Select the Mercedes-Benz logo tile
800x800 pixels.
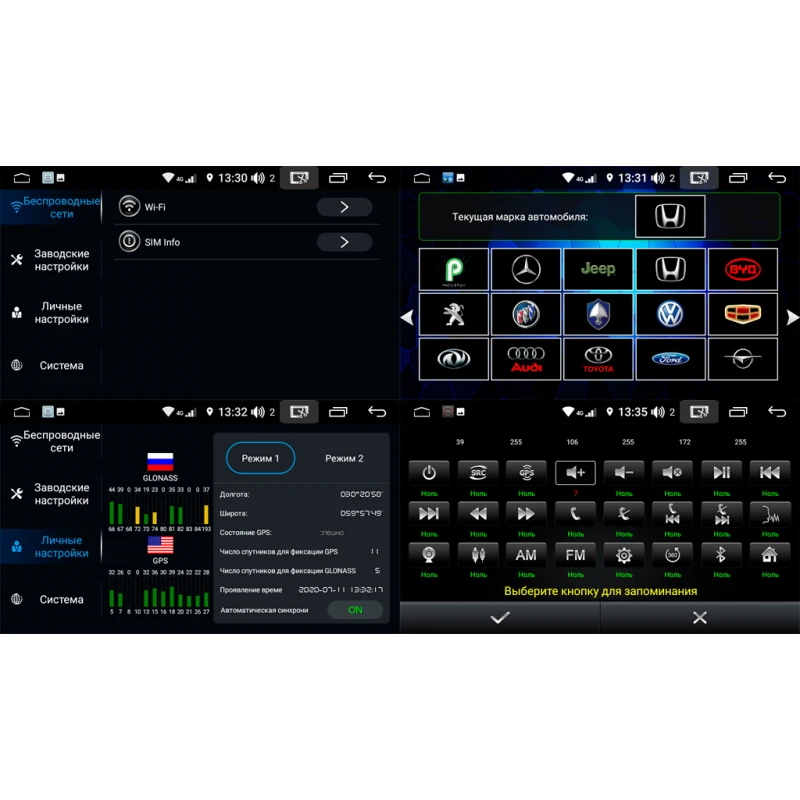point(526,269)
